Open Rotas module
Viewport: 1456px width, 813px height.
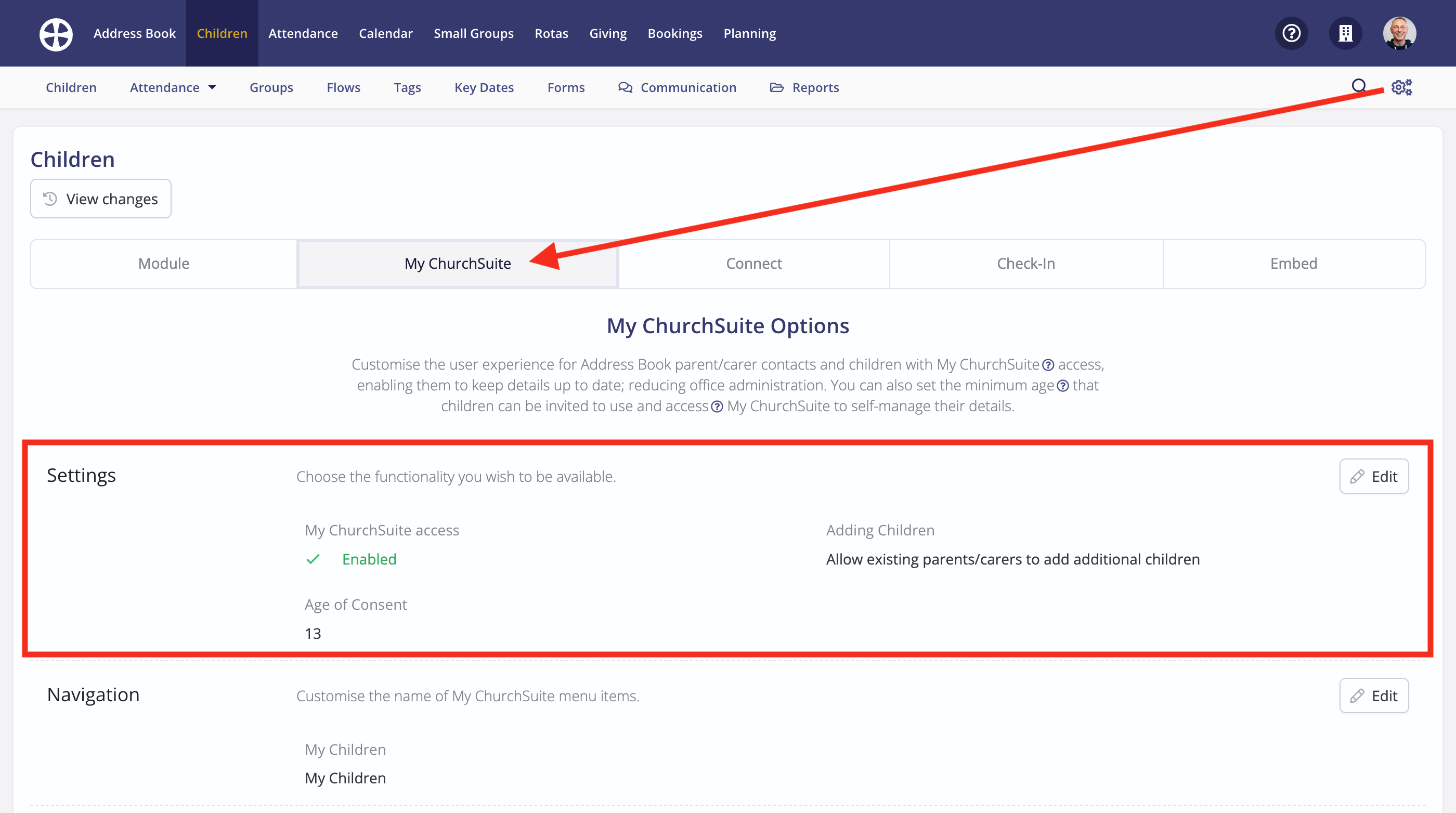pos(551,33)
